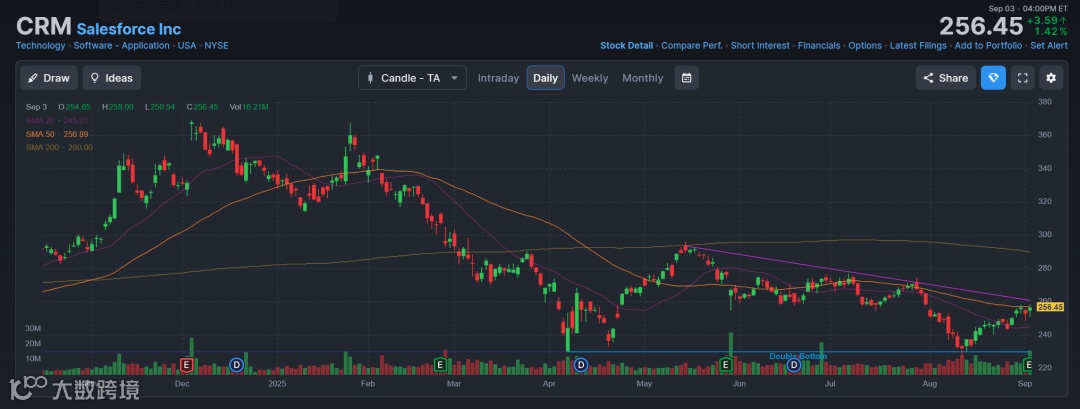The image size is (1080, 409).
Task: Open the Draw tools
Action: [48, 78]
